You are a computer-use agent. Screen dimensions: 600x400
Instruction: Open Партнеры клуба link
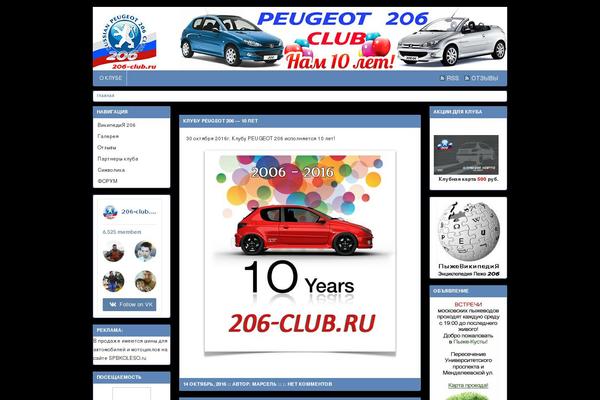pos(118,158)
